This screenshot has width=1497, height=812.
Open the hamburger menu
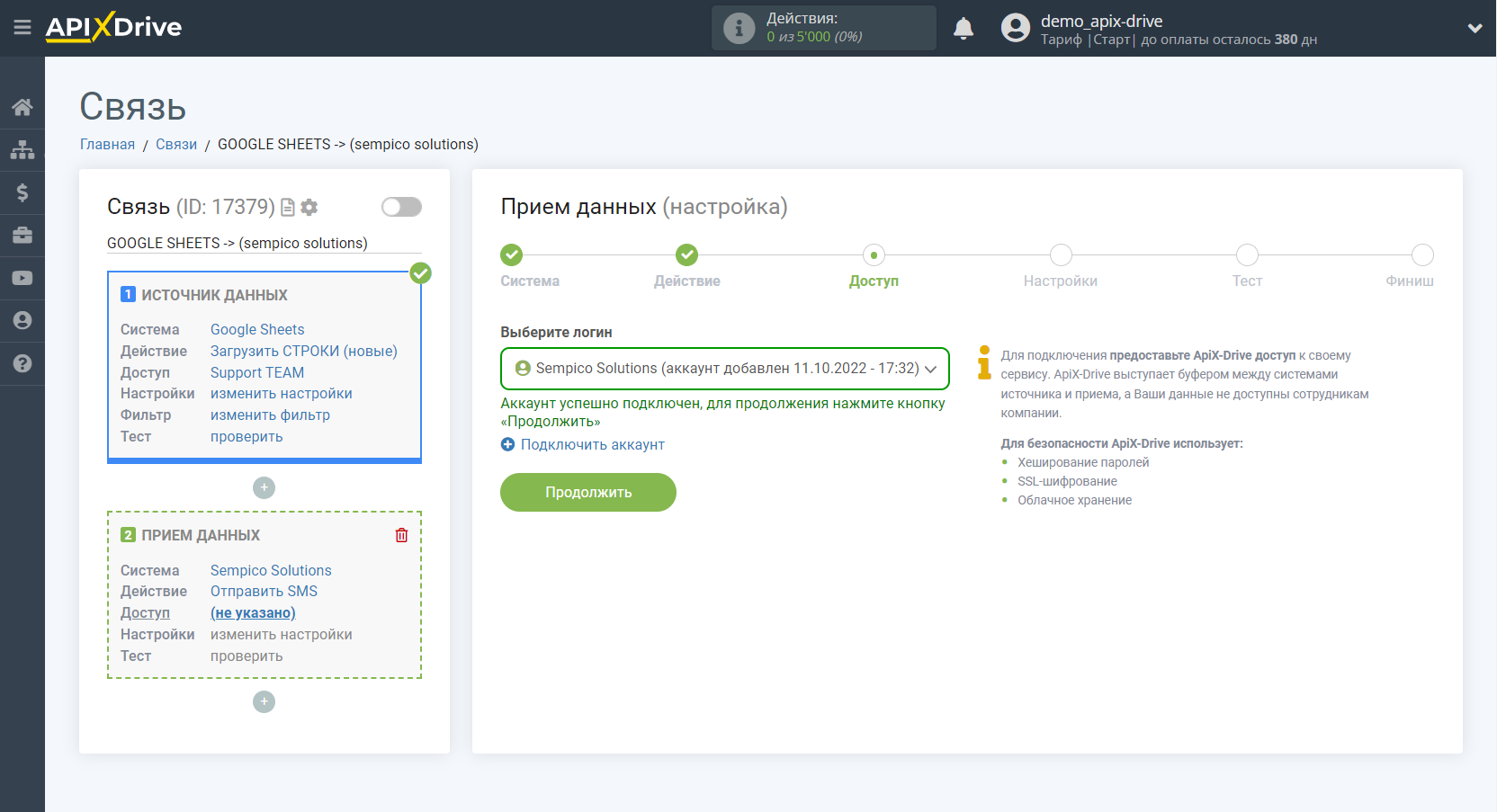(x=22, y=28)
